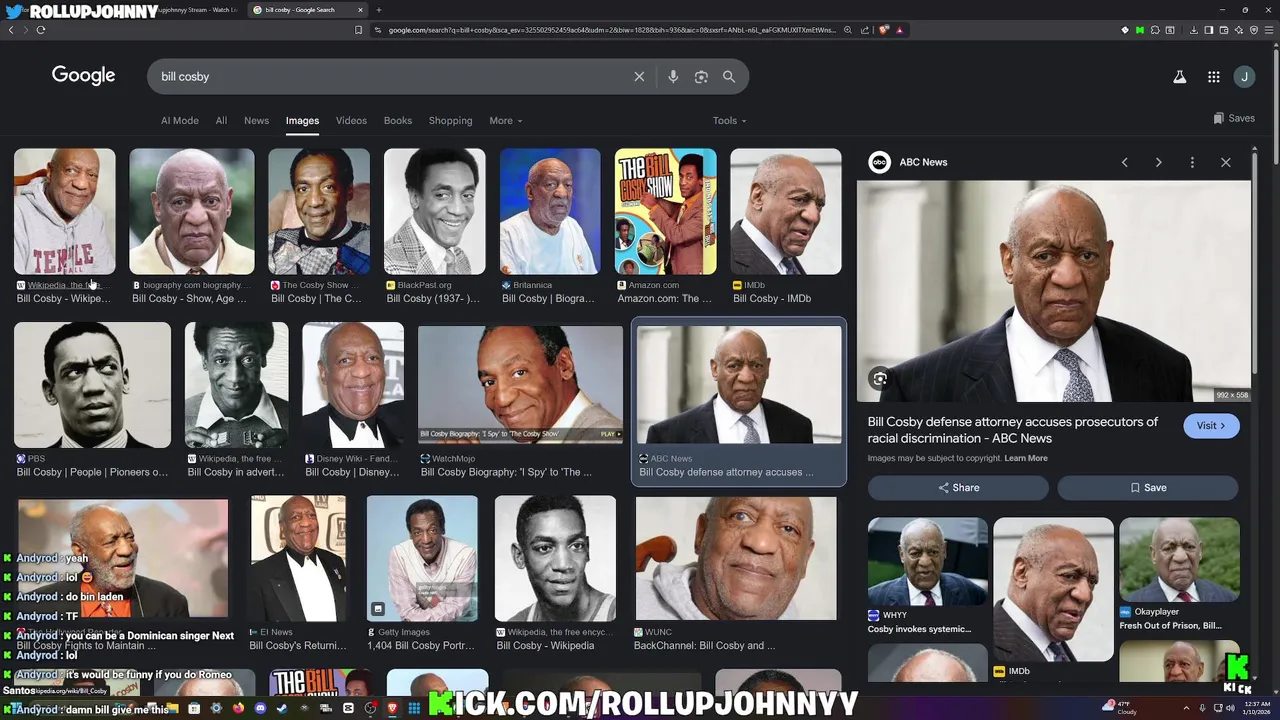Open the green M extension in the toolbar
The width and height of the screenshot is (1280, 720).
[1140, 30]
